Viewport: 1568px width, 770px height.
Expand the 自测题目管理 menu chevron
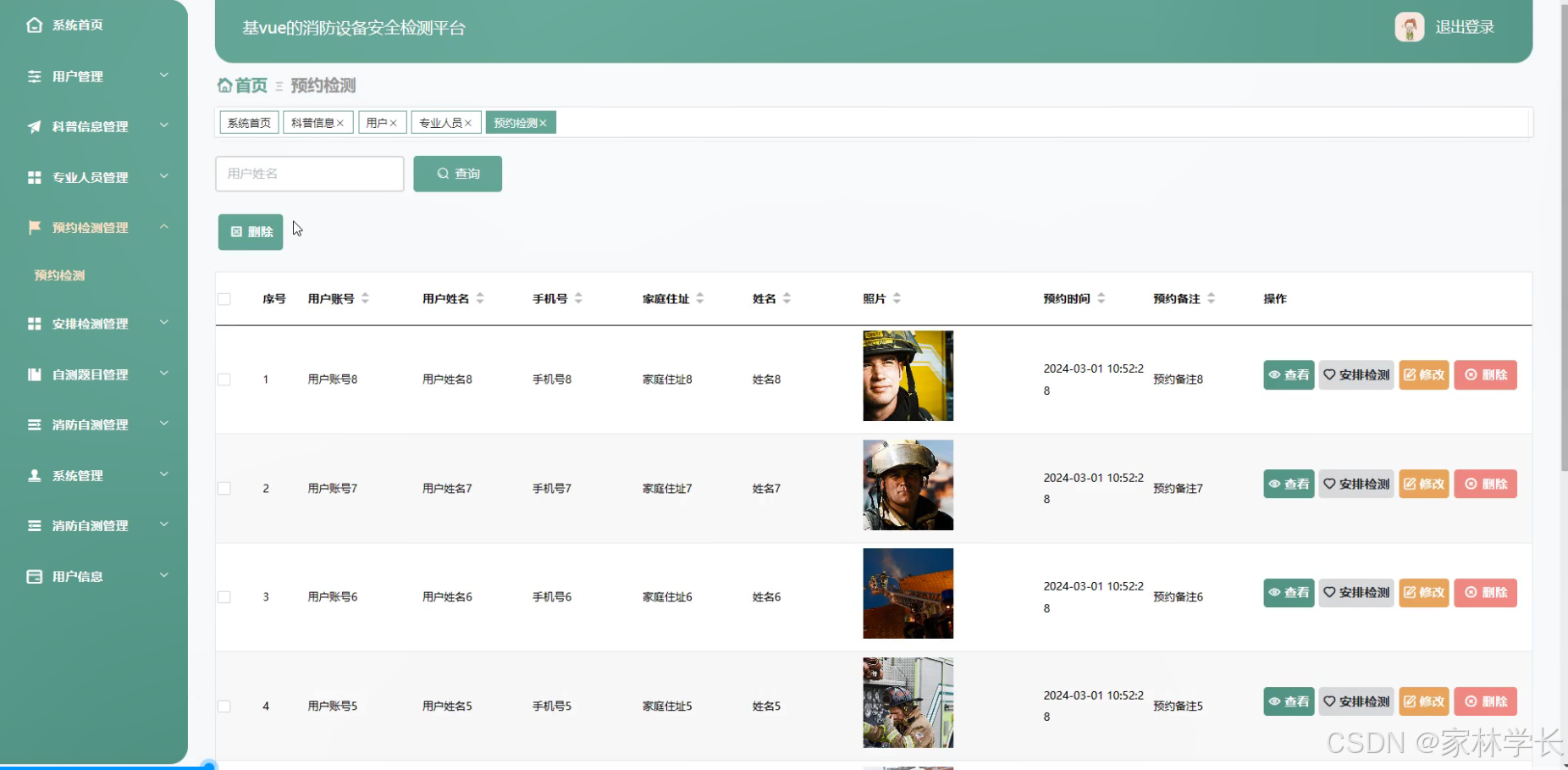(164, 374)
